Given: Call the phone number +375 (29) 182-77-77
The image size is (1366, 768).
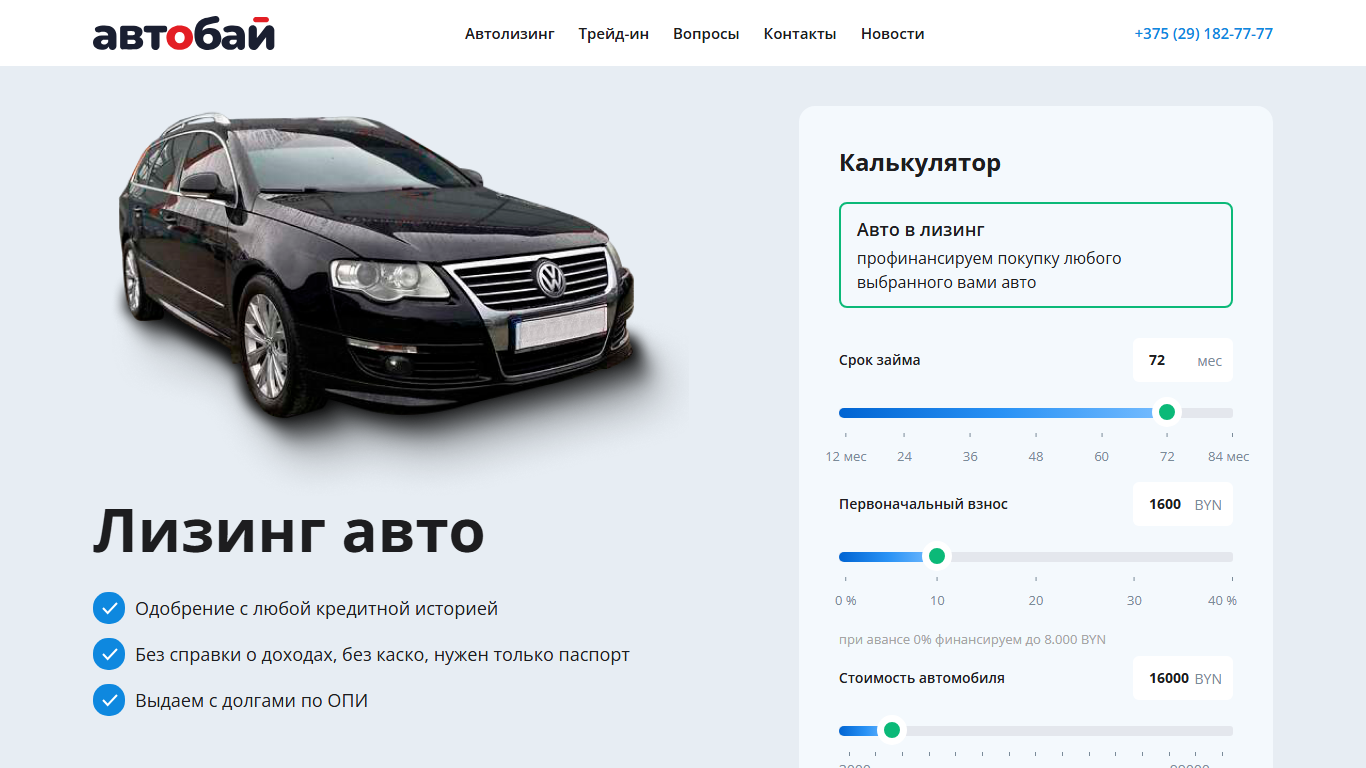Looking at the screenshot, I should pyautogui.click(x=1203, y=34).
